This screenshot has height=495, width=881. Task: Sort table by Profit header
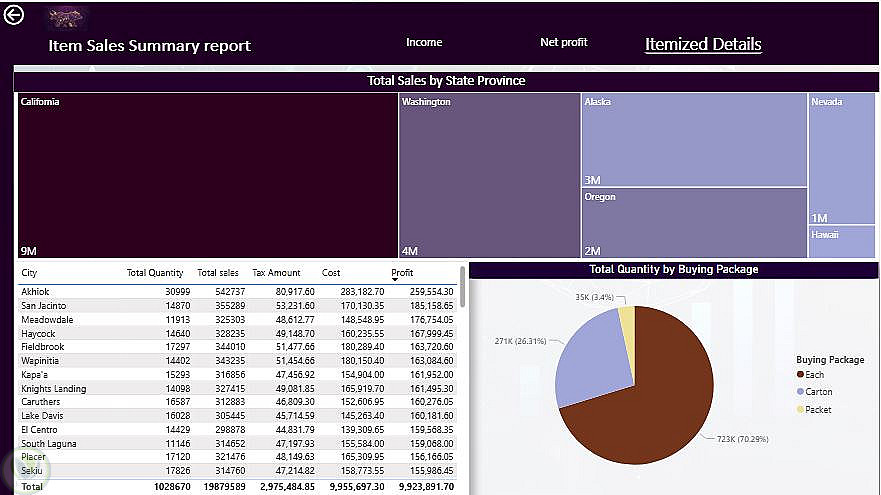402,273
